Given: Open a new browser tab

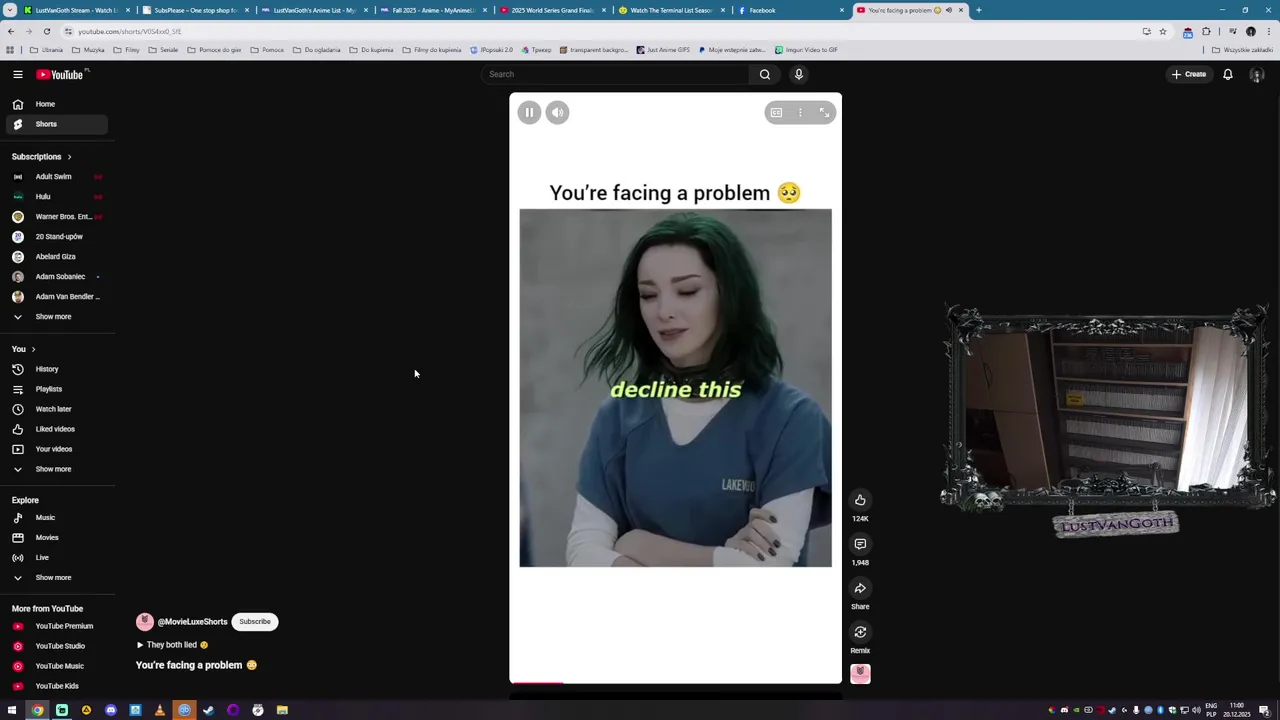Looking at the screenshot, I should [978, 10].
